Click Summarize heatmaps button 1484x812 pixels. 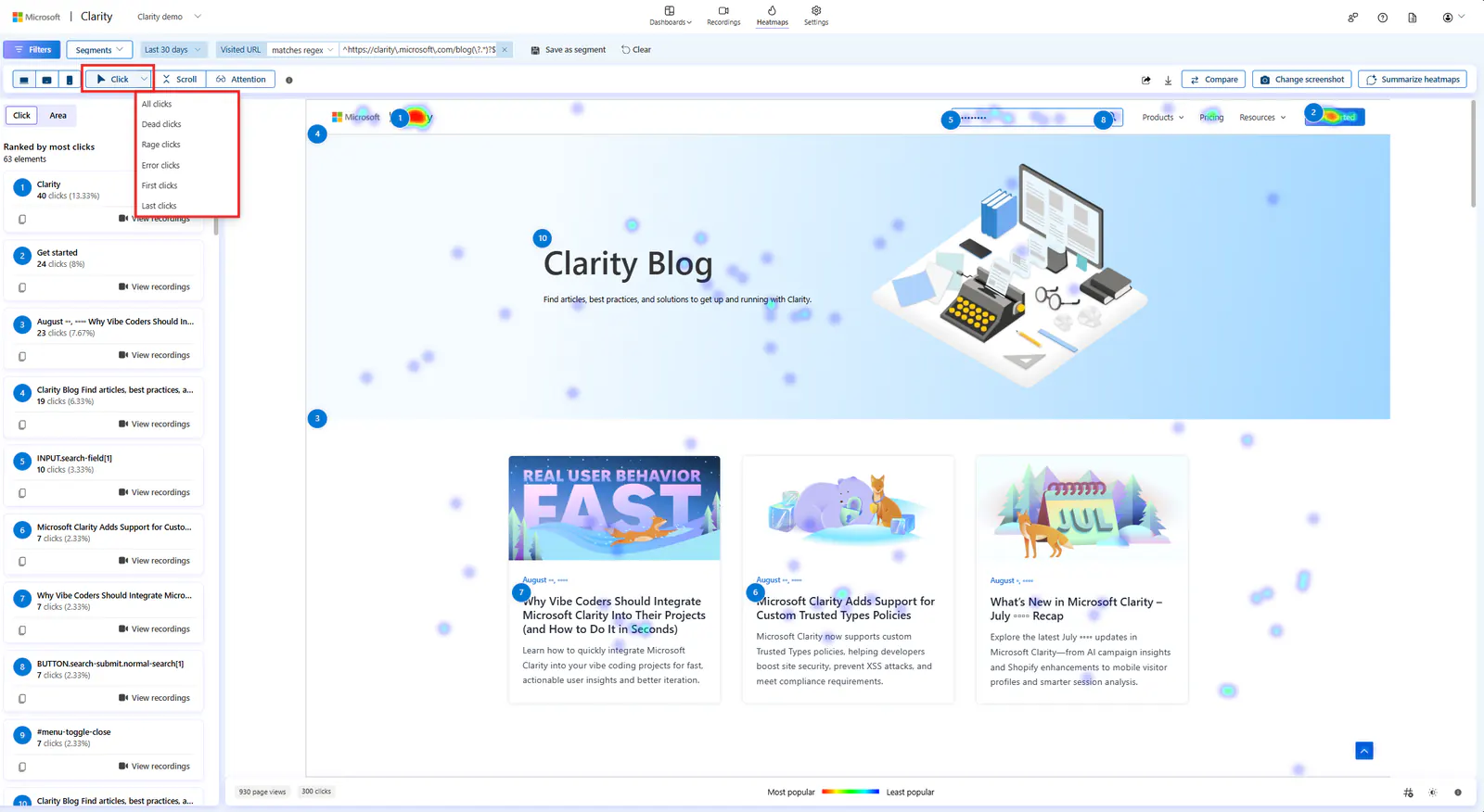(1413, 80)
